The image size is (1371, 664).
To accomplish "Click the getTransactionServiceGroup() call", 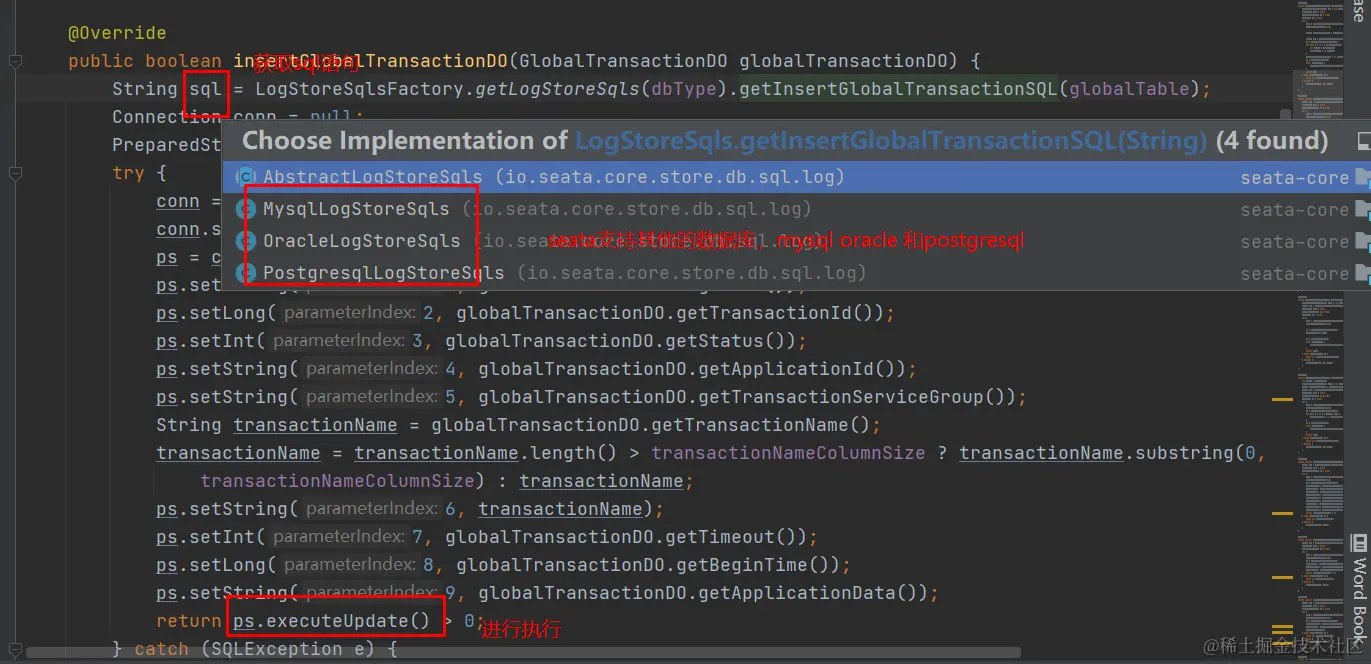I will (x=857, y=397).
